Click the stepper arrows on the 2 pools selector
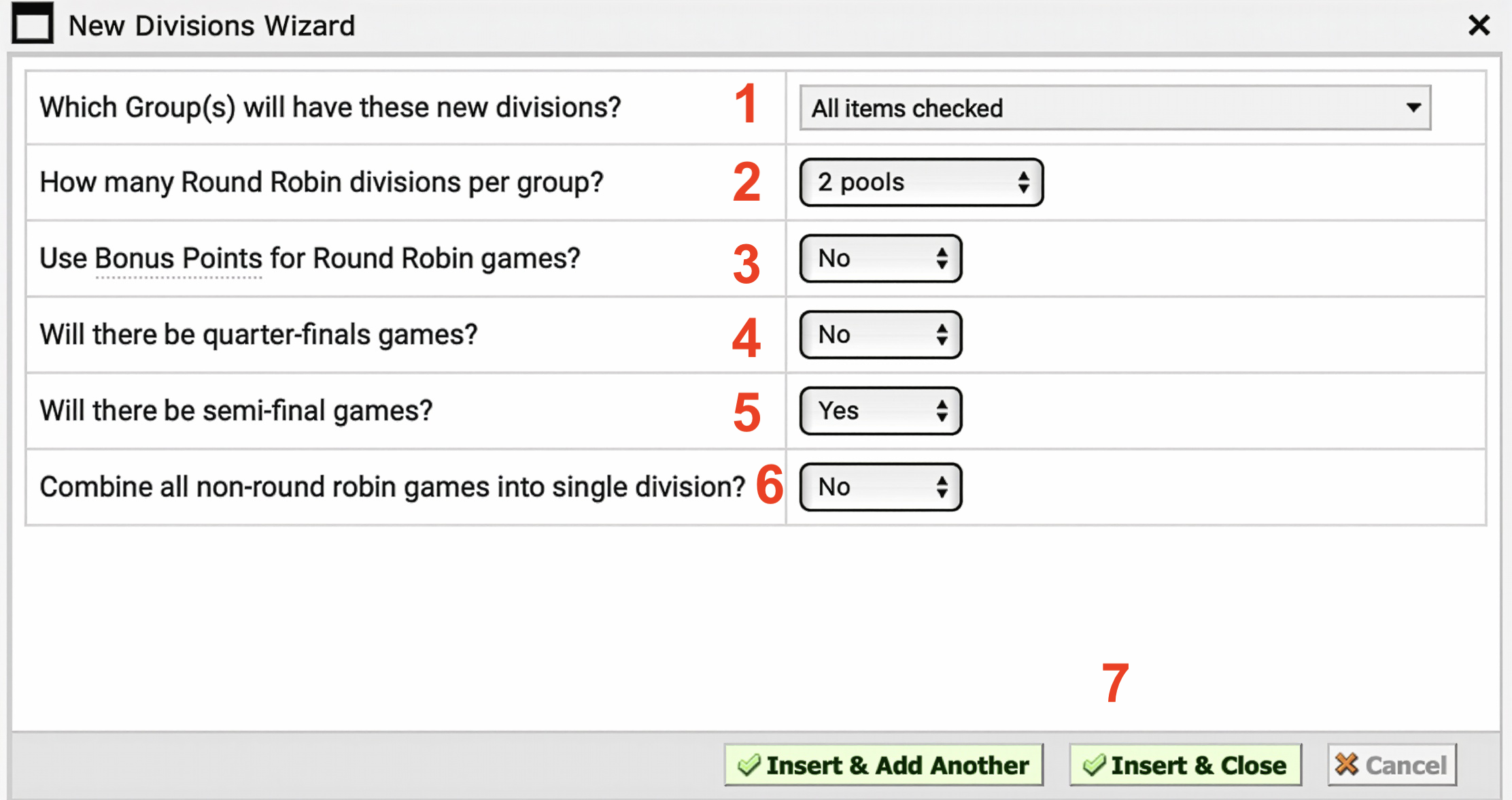The image size is (1512, 800). 1023,182
